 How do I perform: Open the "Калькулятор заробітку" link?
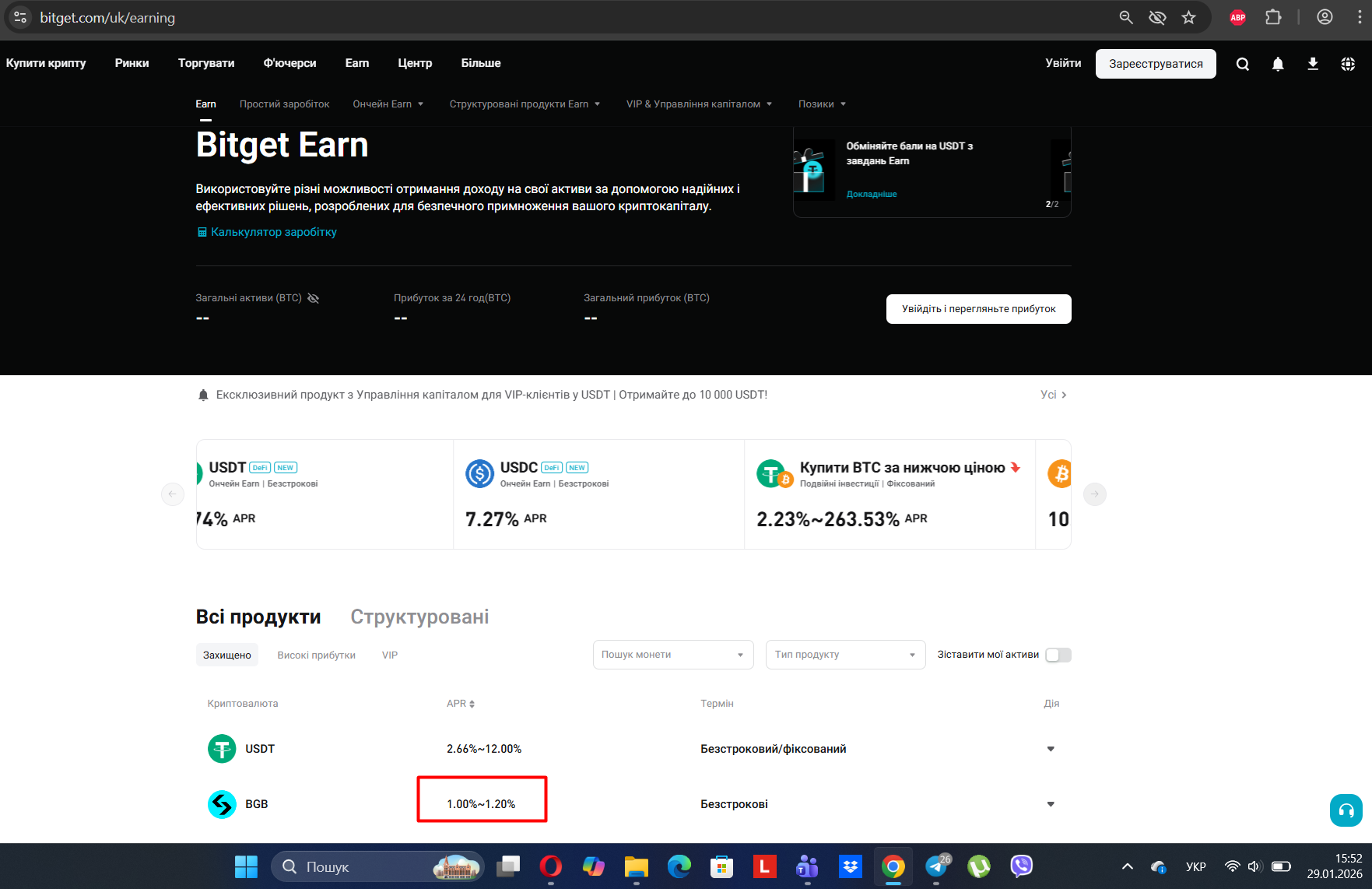pos(267,232)
